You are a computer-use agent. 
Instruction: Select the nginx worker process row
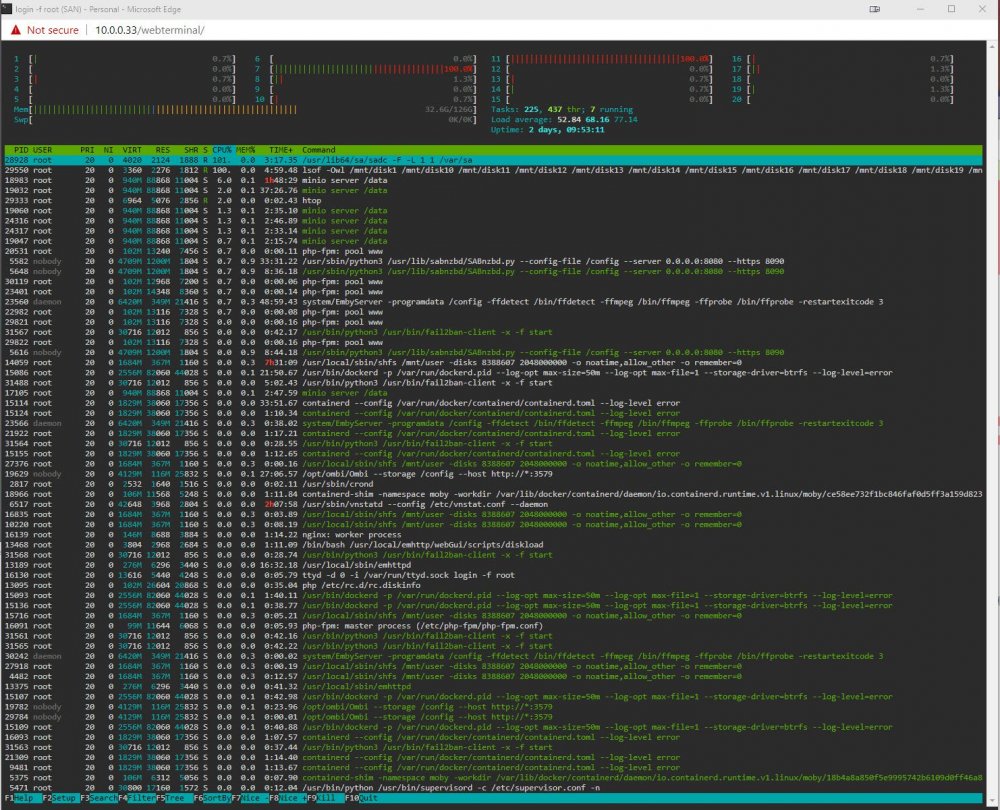click(493, 534)
